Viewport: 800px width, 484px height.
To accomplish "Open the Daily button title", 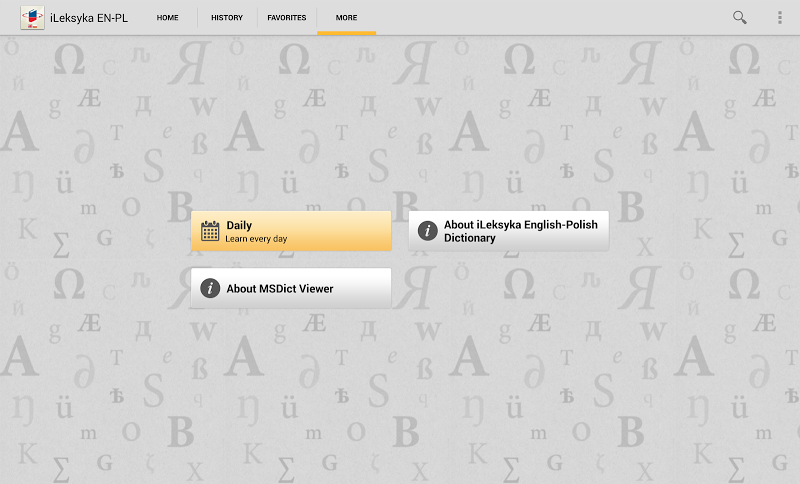I will [239, 225].
